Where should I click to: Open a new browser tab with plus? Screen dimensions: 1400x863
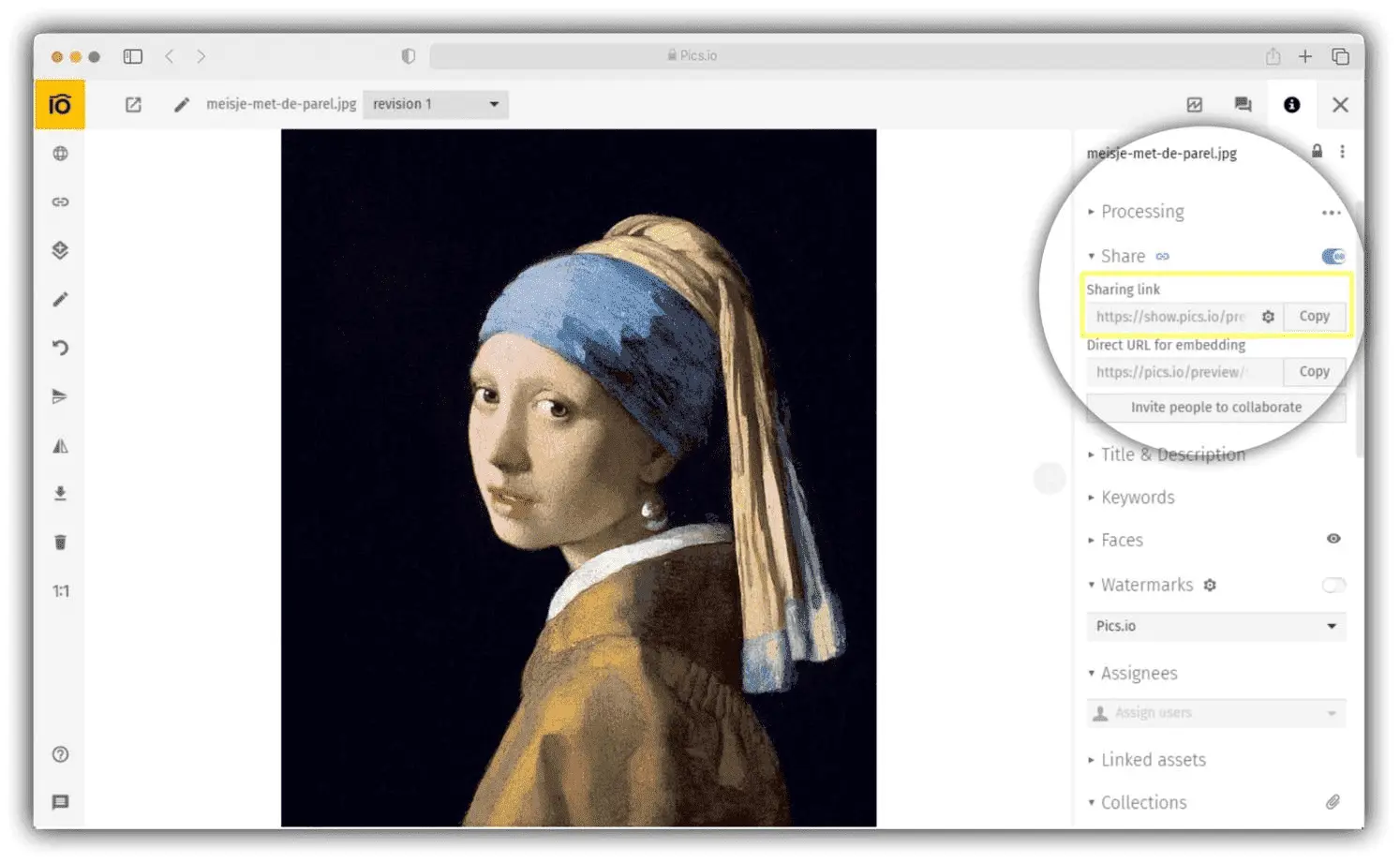point(1304,56)
